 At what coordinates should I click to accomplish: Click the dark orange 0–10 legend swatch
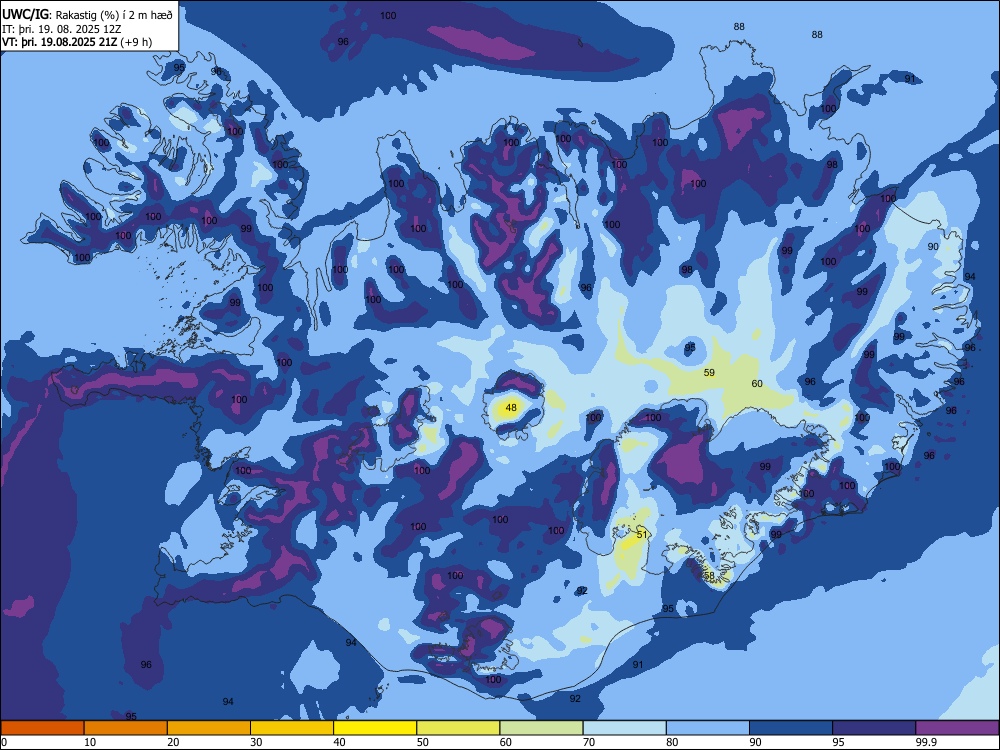coord(42,728)
